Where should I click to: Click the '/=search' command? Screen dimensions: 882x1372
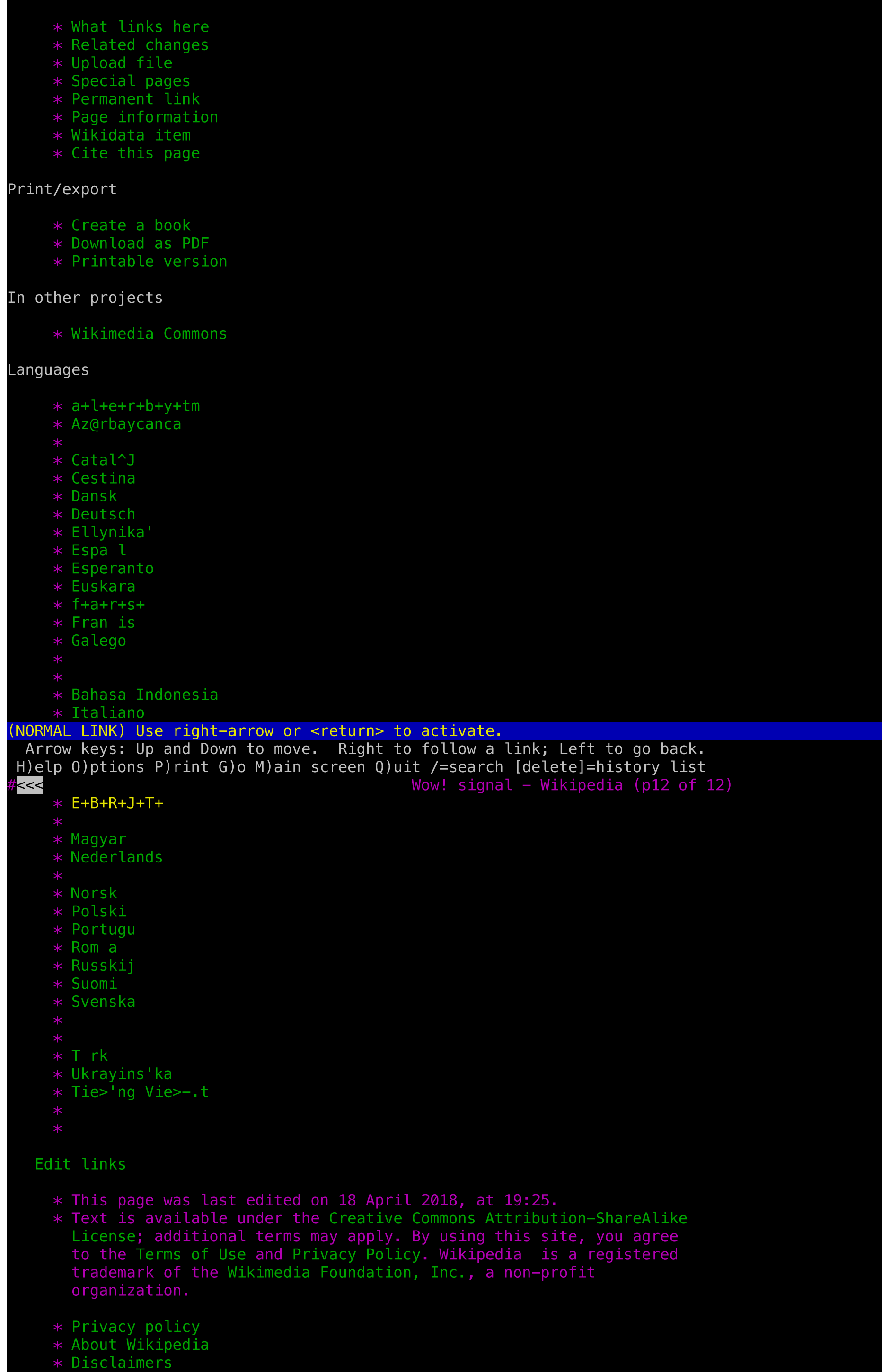(x=467, y=767)
